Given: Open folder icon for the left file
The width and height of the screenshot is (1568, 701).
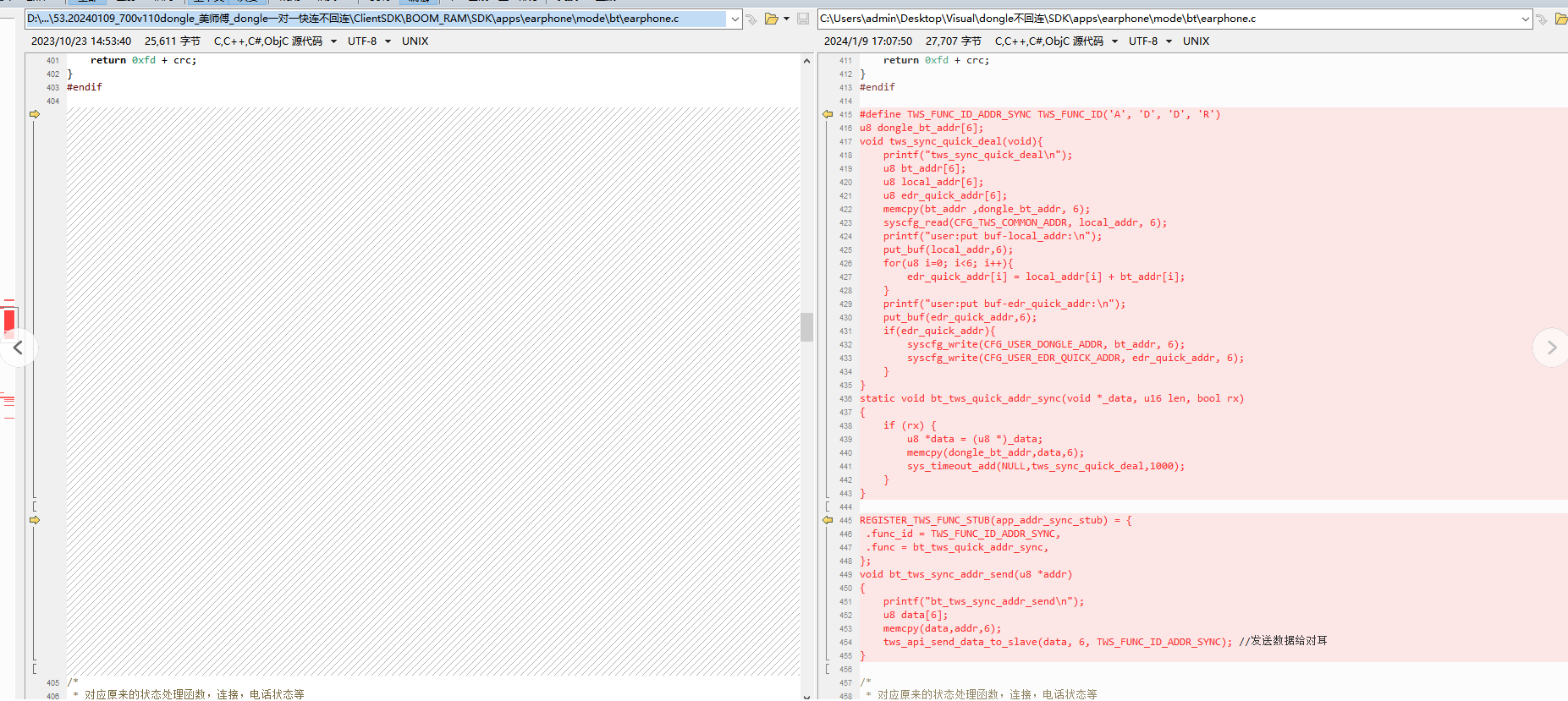Looking at the screenshot, I should click(771, 19).
